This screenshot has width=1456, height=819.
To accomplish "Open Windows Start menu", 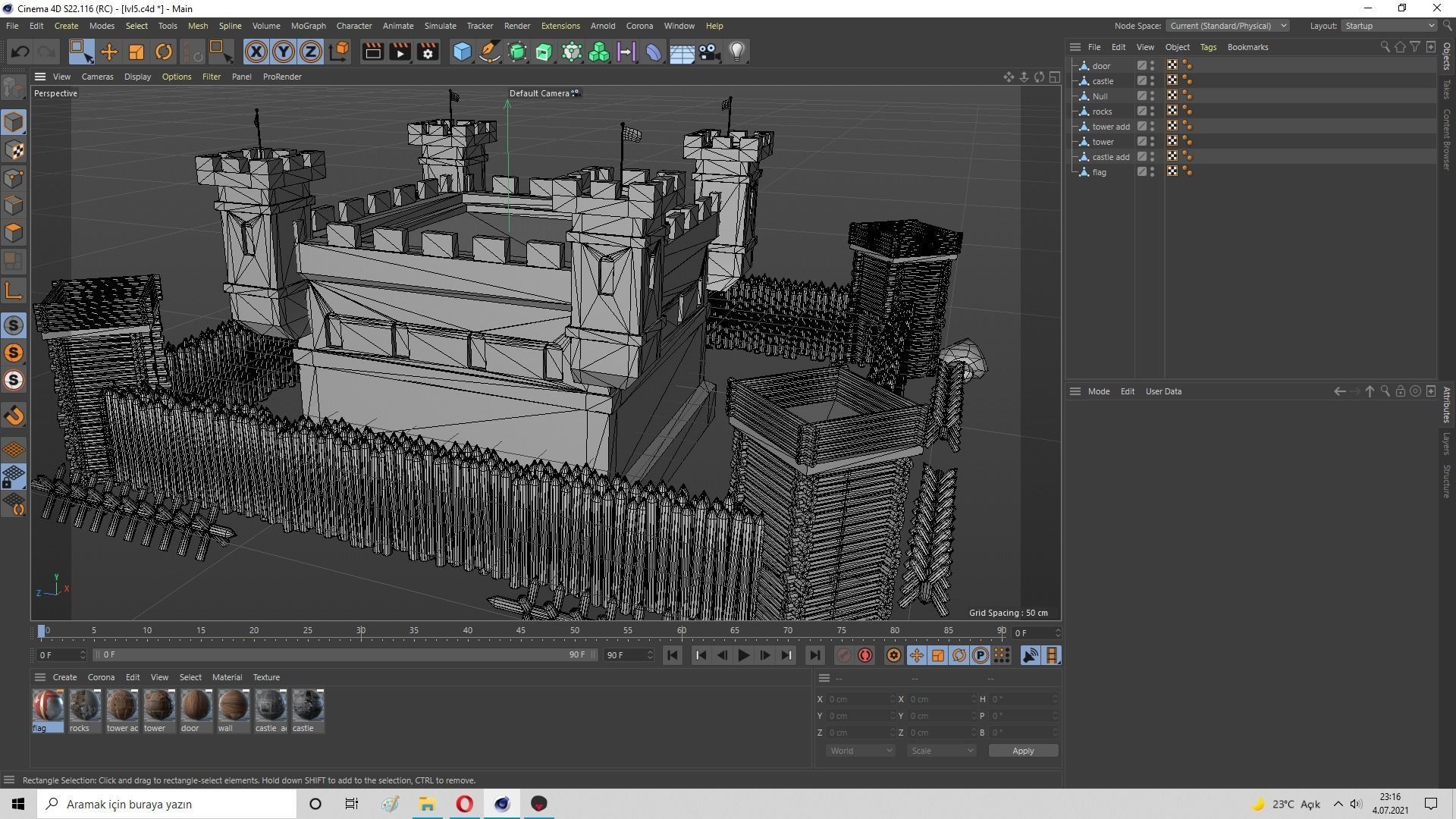I will pos(18,804).
